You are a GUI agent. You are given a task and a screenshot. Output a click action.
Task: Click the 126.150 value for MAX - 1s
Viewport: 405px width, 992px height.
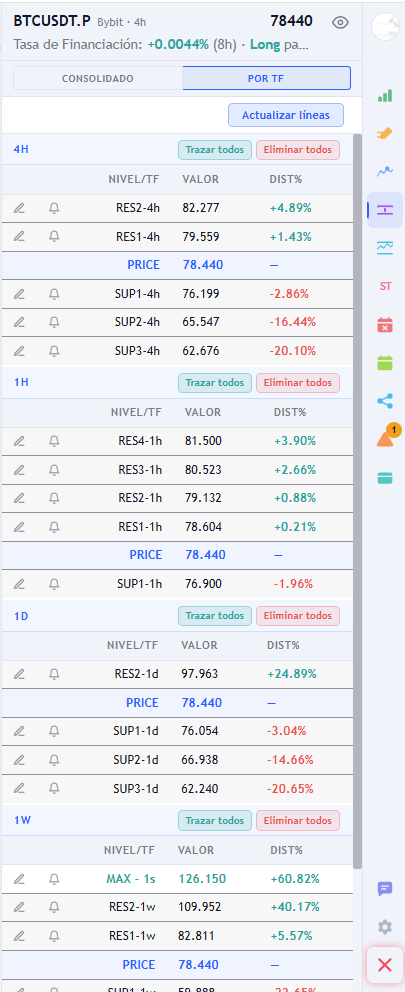202,879
